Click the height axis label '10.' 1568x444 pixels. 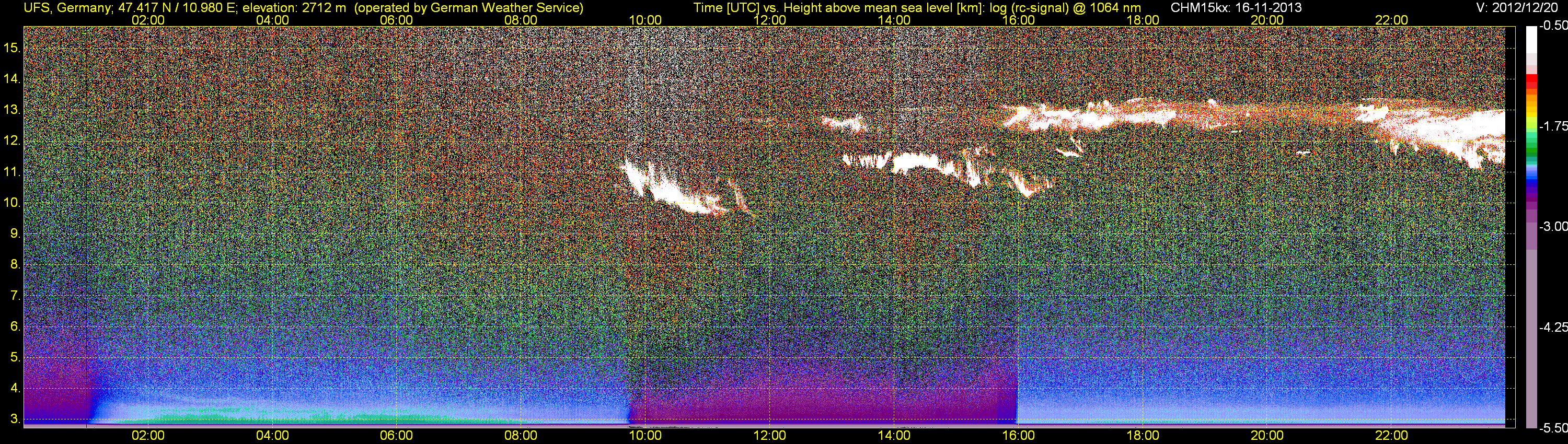[x=12, y=203]
